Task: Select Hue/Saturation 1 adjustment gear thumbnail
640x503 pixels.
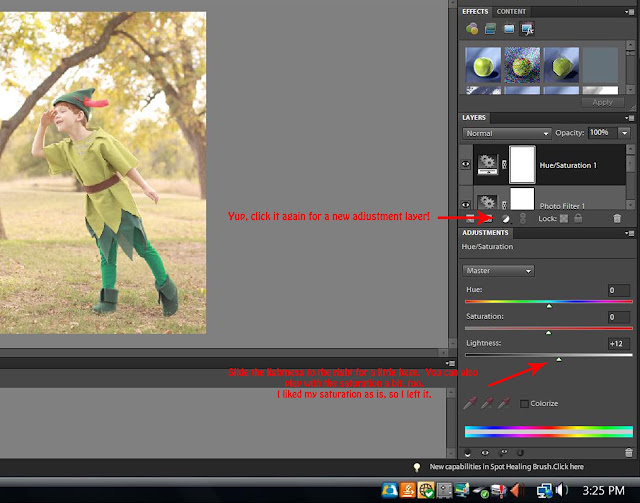Action: 487,165
